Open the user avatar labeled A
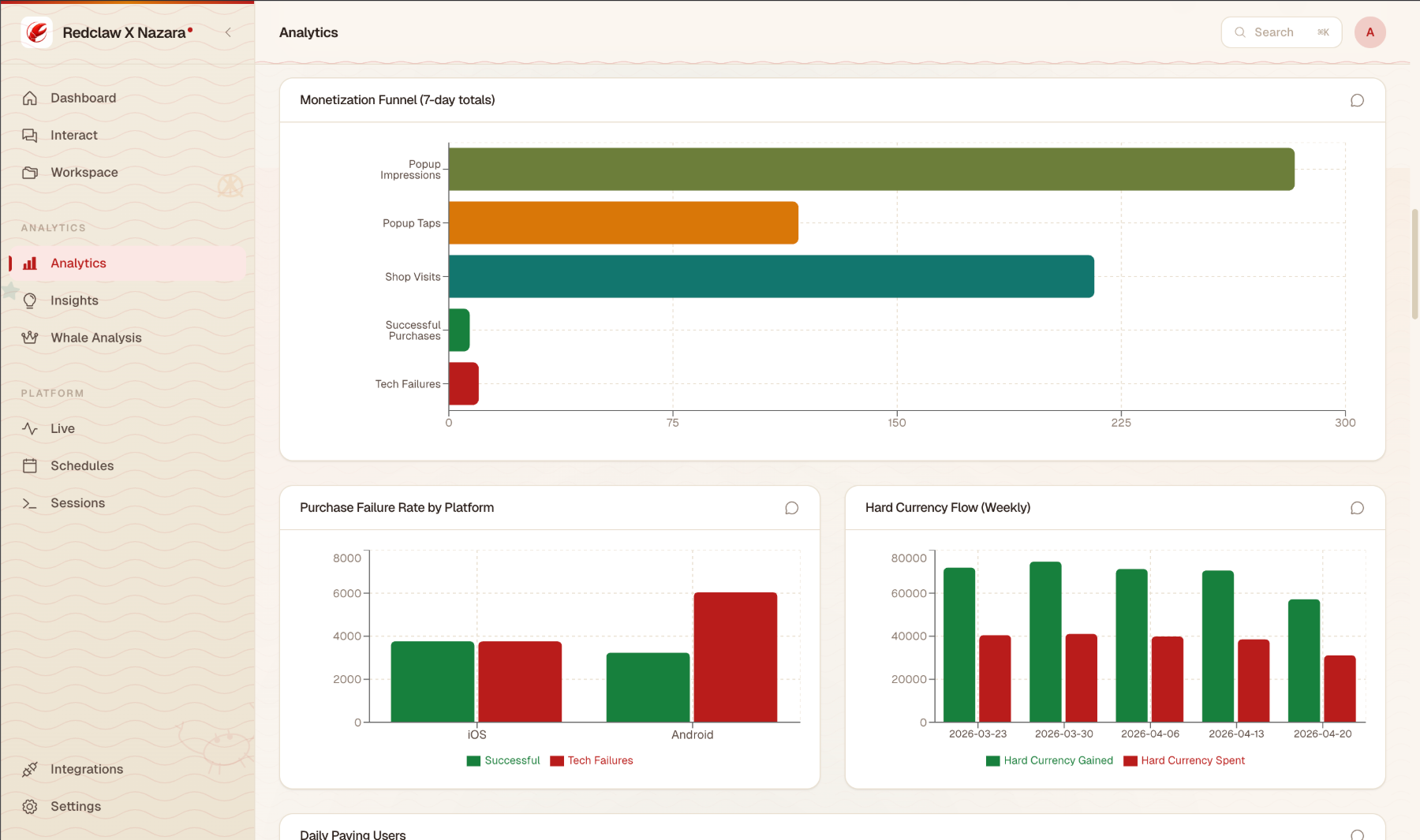This screenshot has width=1420, height=840. (x=1370, y=32)
